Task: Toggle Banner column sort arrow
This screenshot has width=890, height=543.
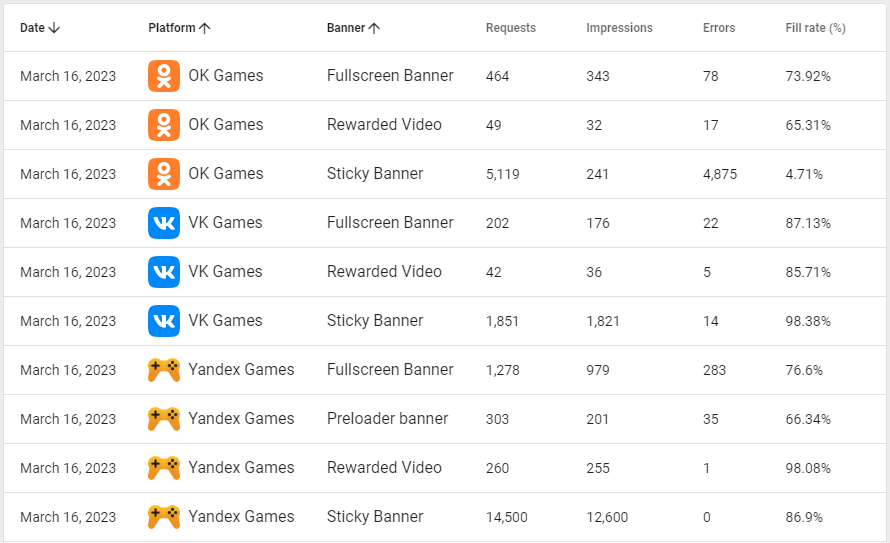Action: [374, 28]
